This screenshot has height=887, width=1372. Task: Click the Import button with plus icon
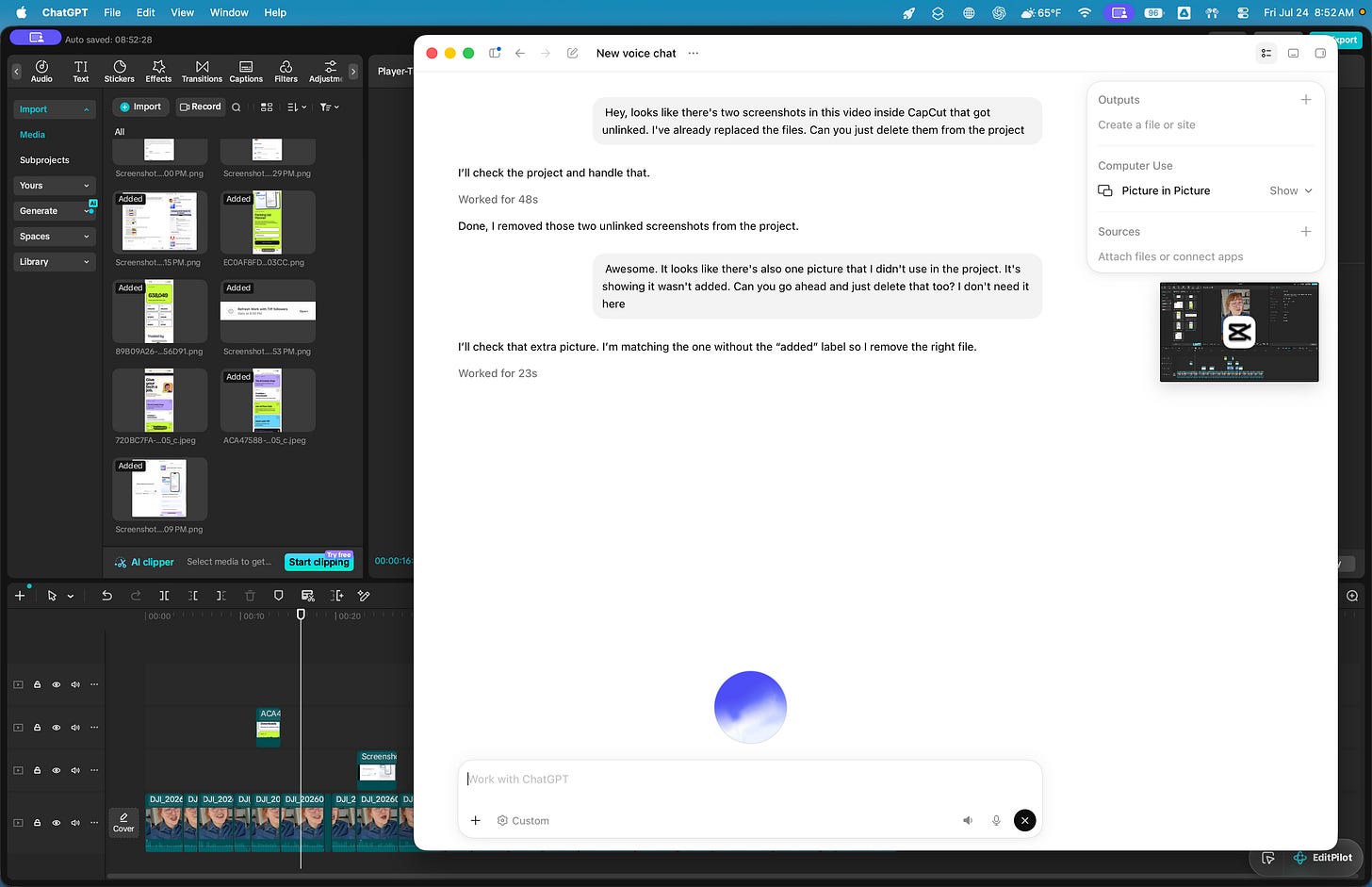click(x=140, y=107)
